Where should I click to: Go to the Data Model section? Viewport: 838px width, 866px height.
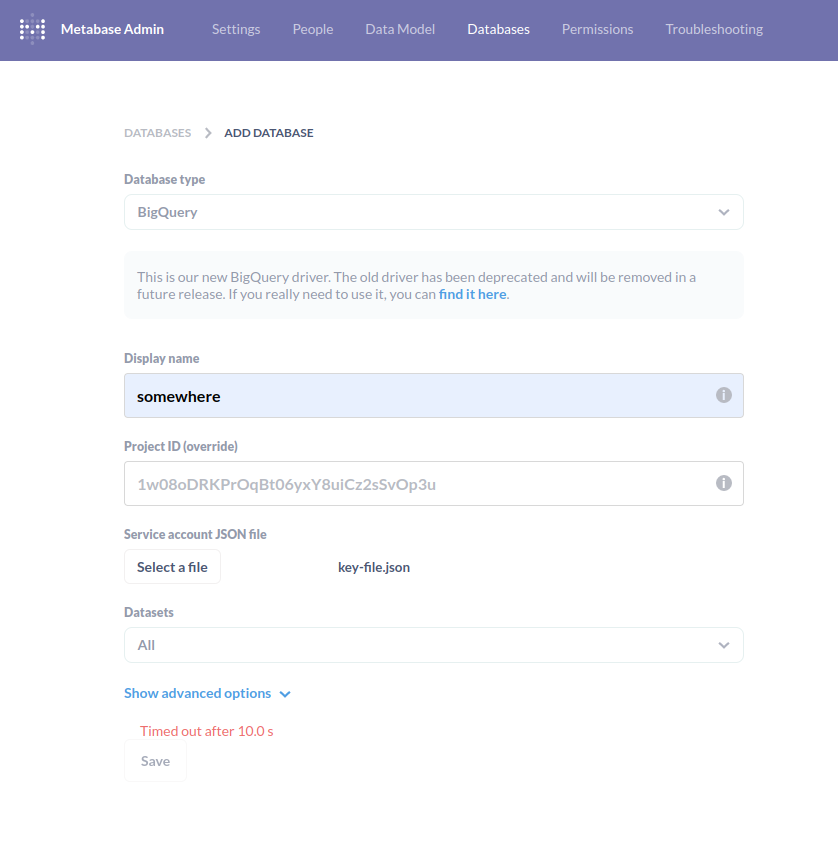pos(400,29)
